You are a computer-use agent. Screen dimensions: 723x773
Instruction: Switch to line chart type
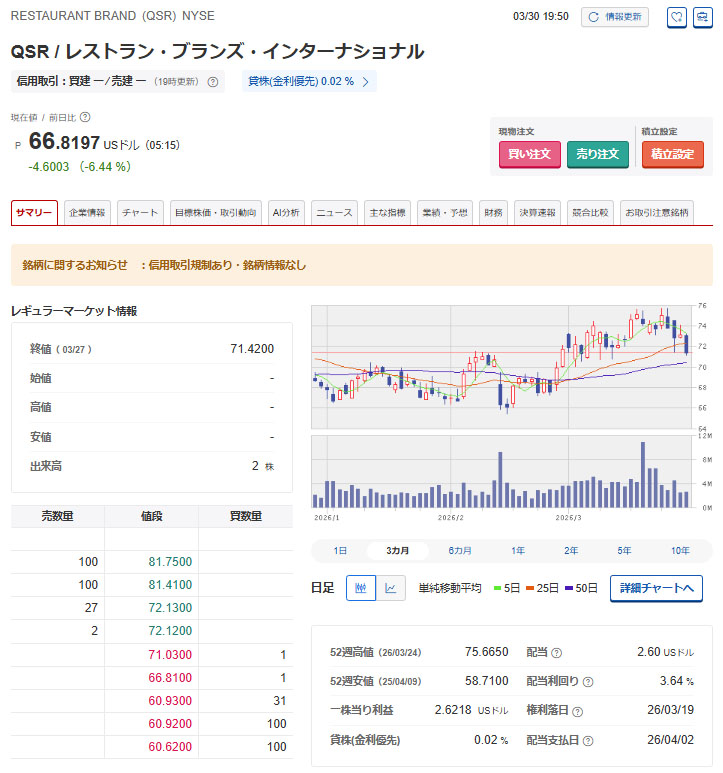point(390,588)
